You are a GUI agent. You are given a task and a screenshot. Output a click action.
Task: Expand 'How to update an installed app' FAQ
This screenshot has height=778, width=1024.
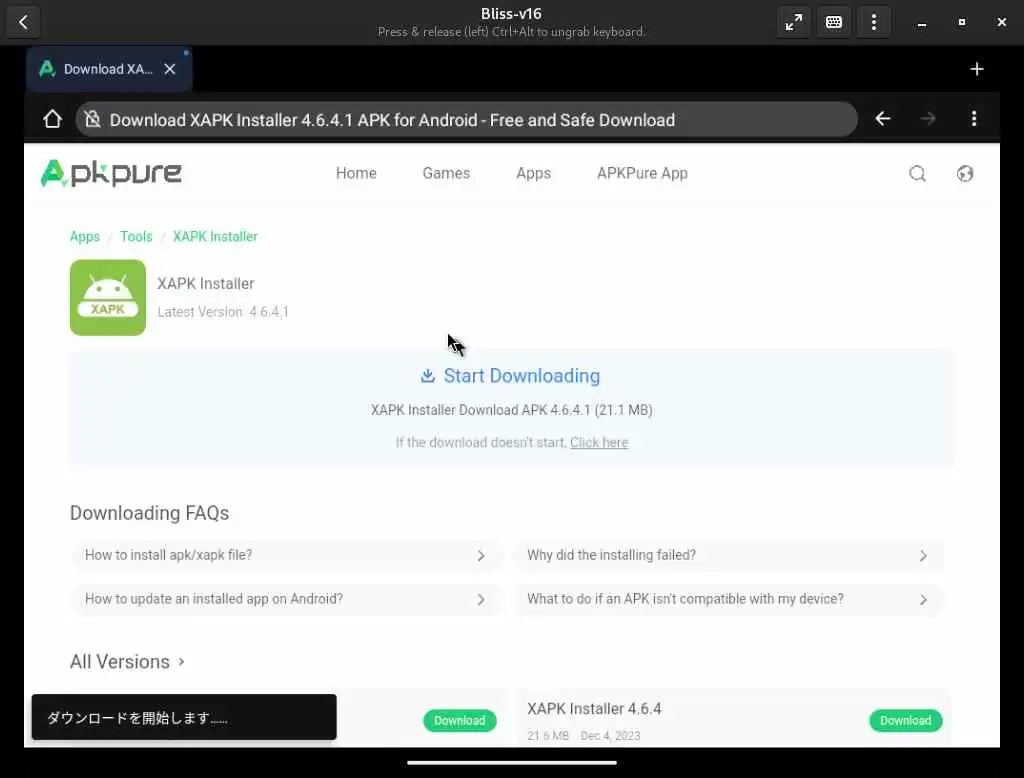(x=286, y=599)
